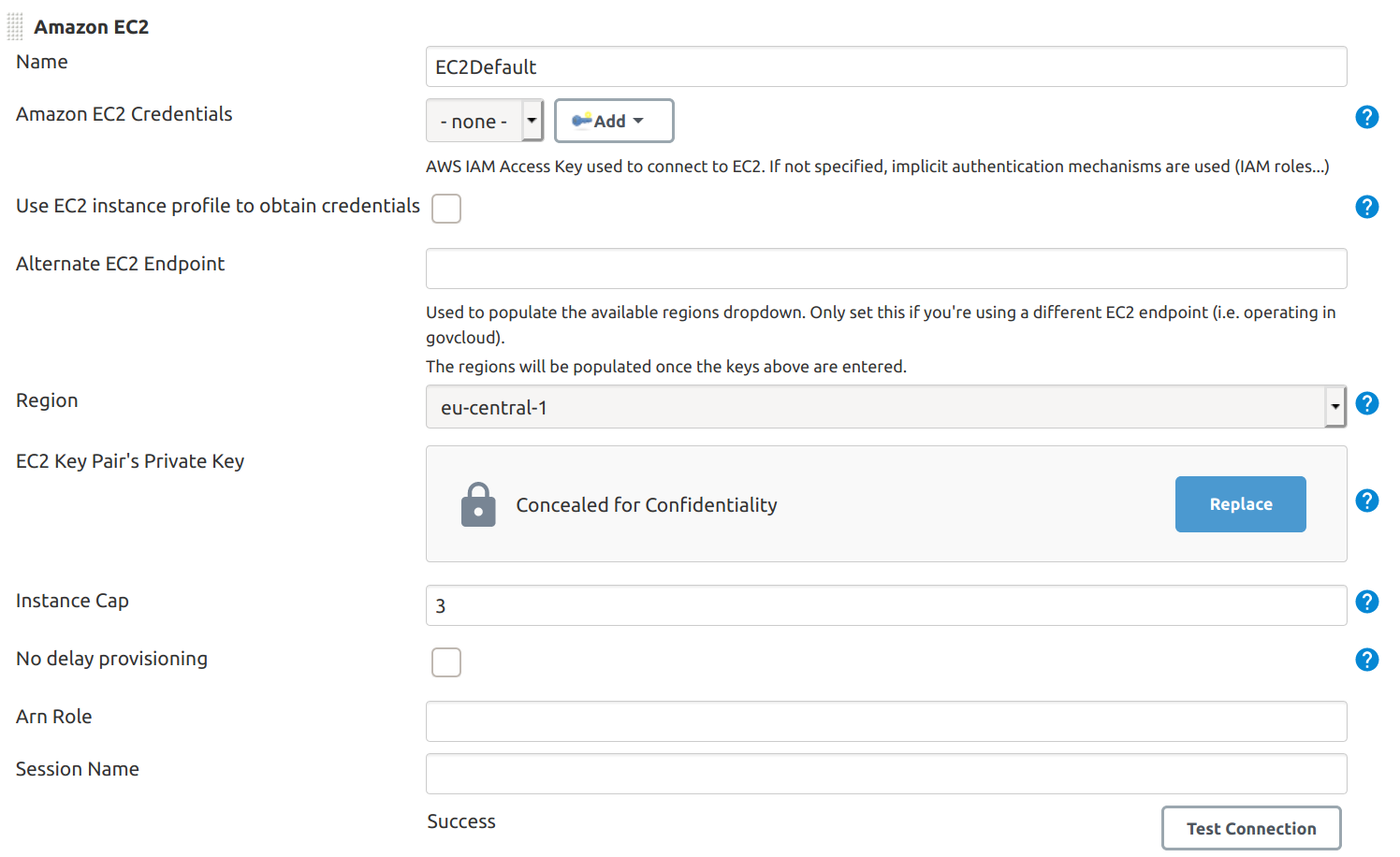Select the Instance Cap input field
1400x857 pixels.
[886, 605]
